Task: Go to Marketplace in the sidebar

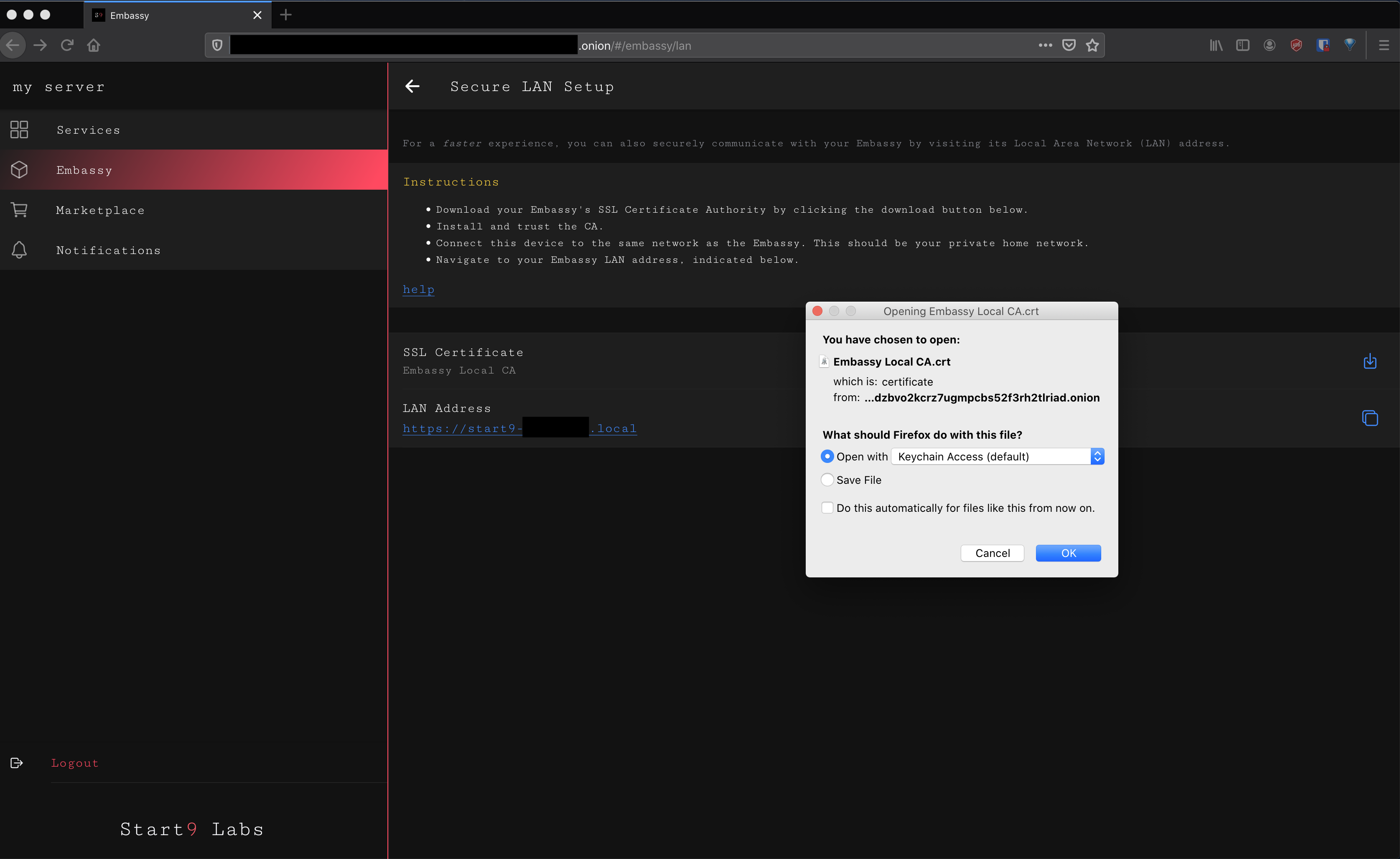Action: [100, 210]
